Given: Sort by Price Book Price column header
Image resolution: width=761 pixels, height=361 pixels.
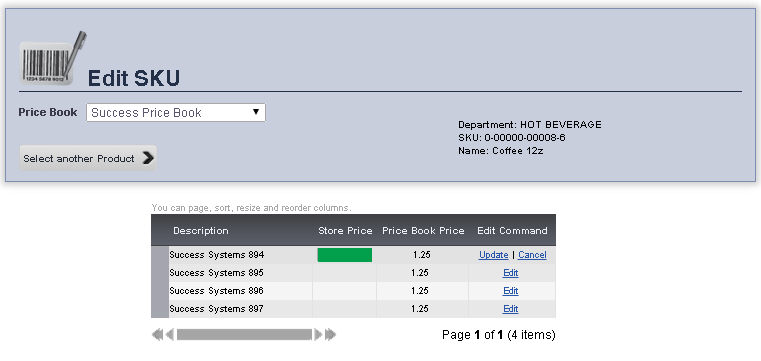Looking at the screenshot, I should click(423, 230).
